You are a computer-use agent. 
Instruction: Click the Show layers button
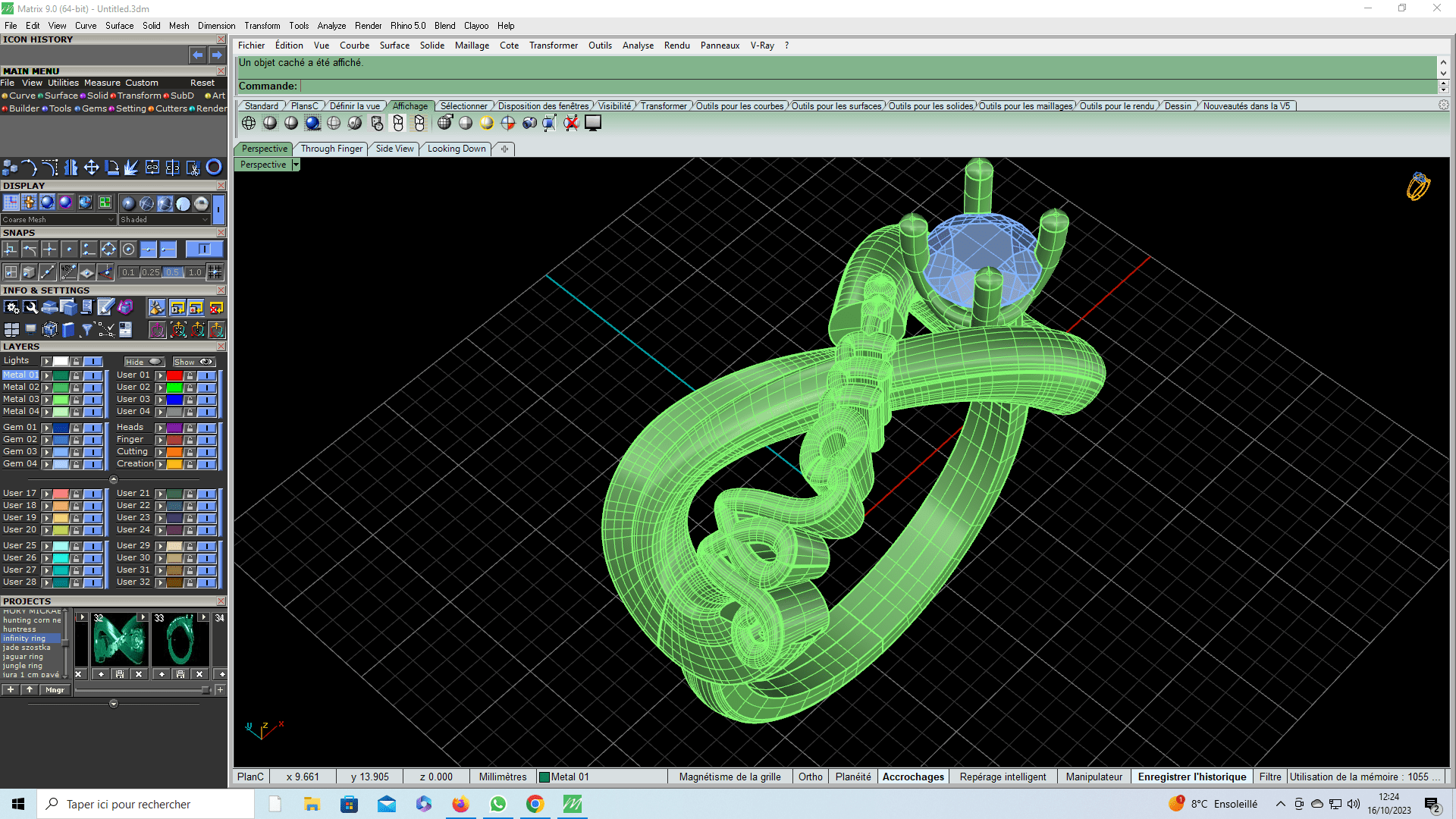tap(194, 362)
